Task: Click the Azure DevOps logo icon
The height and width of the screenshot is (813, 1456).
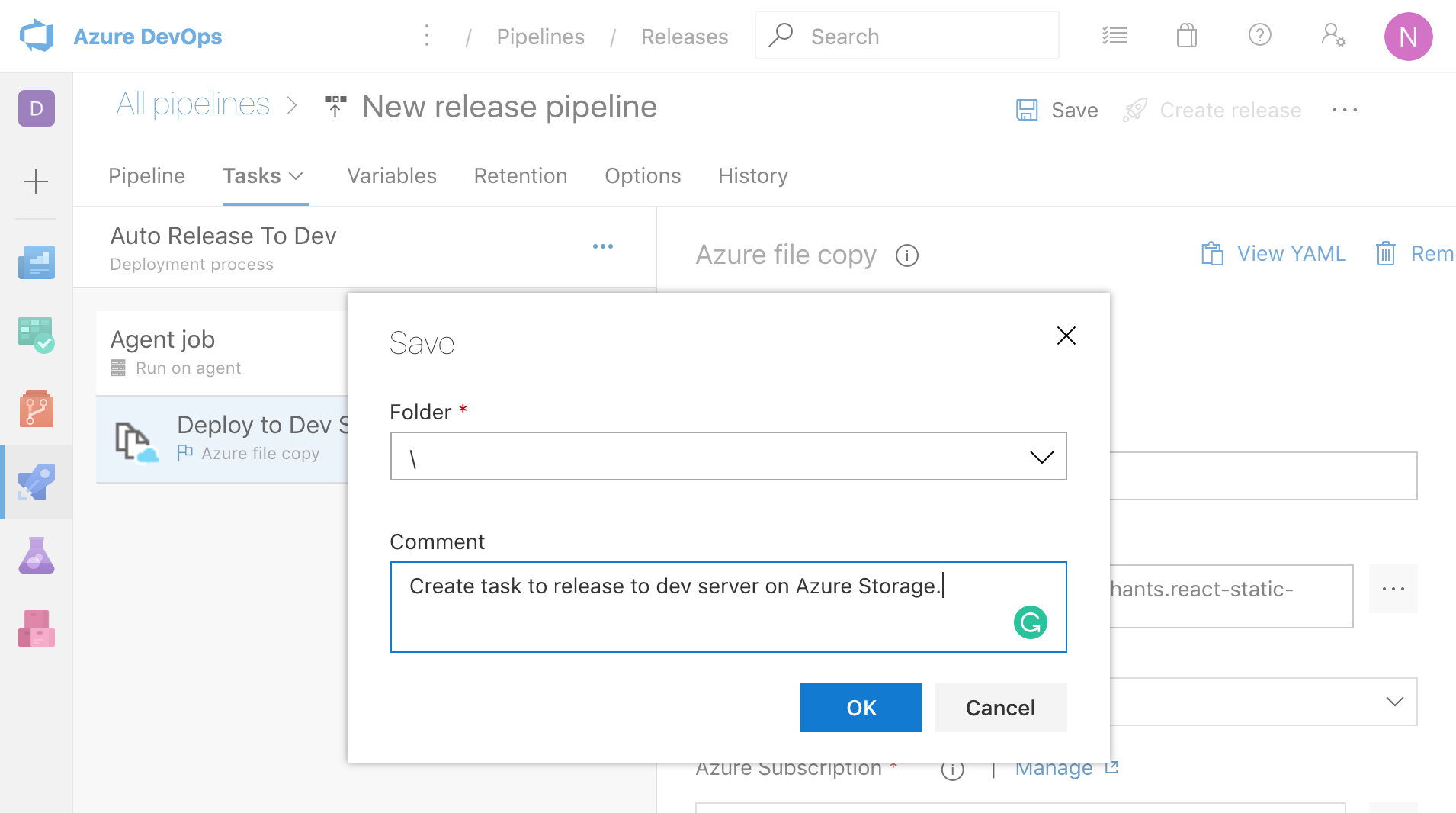Action: click(37, 36)
